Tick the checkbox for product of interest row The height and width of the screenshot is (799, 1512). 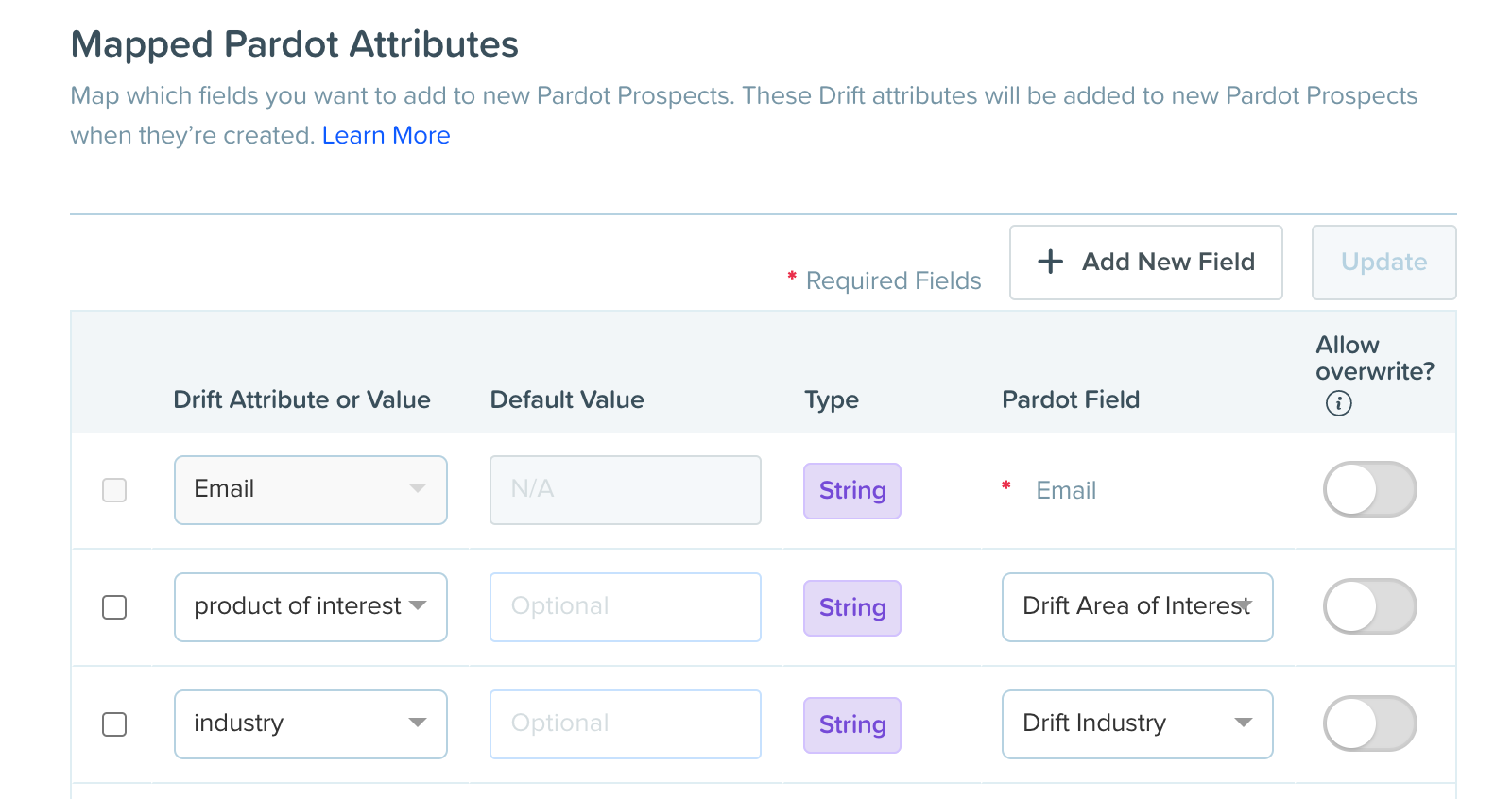pos(114,607)
